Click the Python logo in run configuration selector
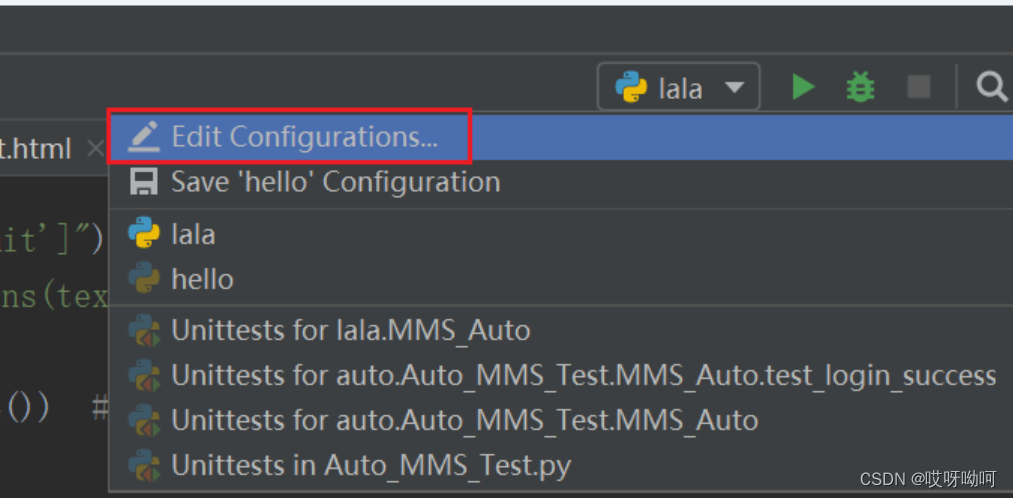Viewport: 1013px width, 498px height. tap(631, 88)
